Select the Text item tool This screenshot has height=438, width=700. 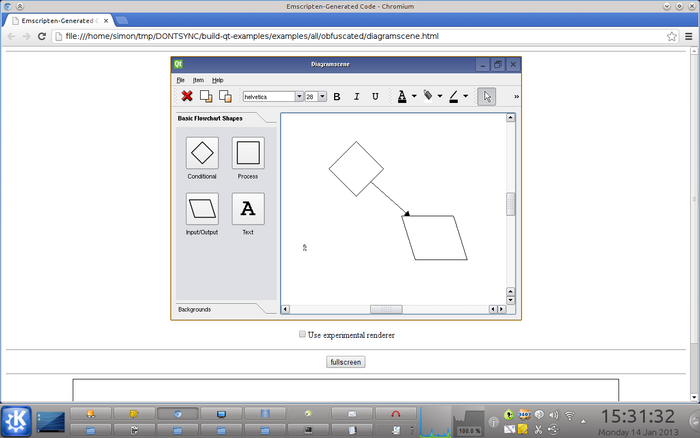pos(248,209)
